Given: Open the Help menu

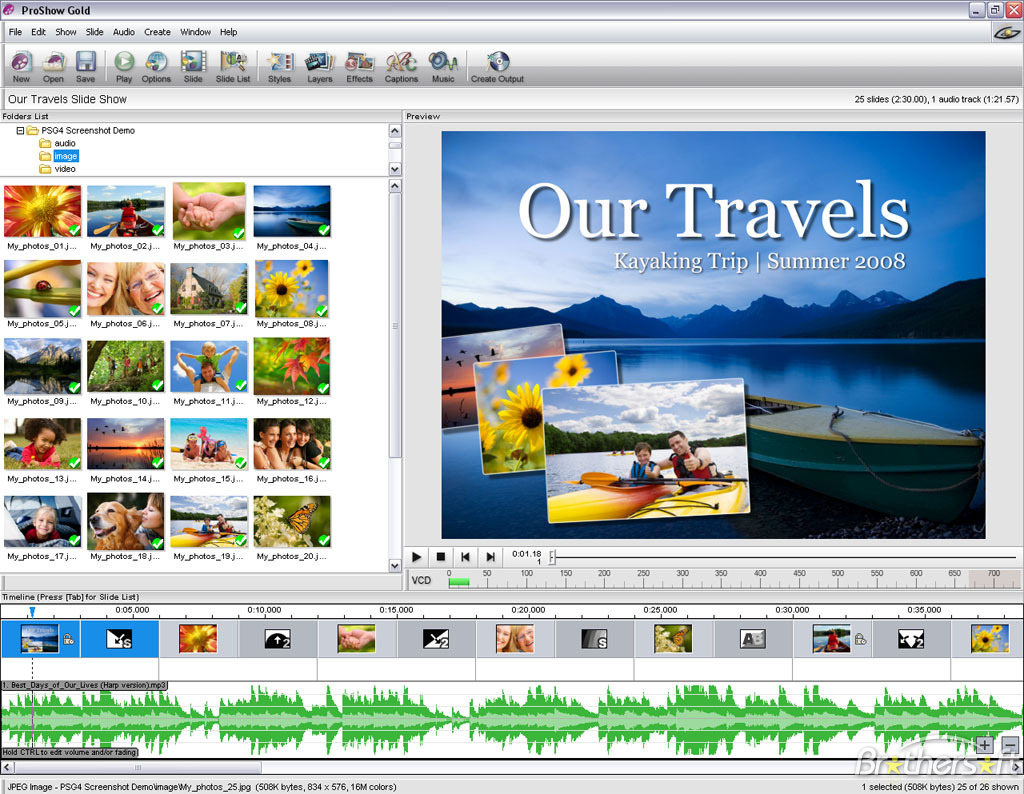Looking at the screenshot, I should point(228,32).
